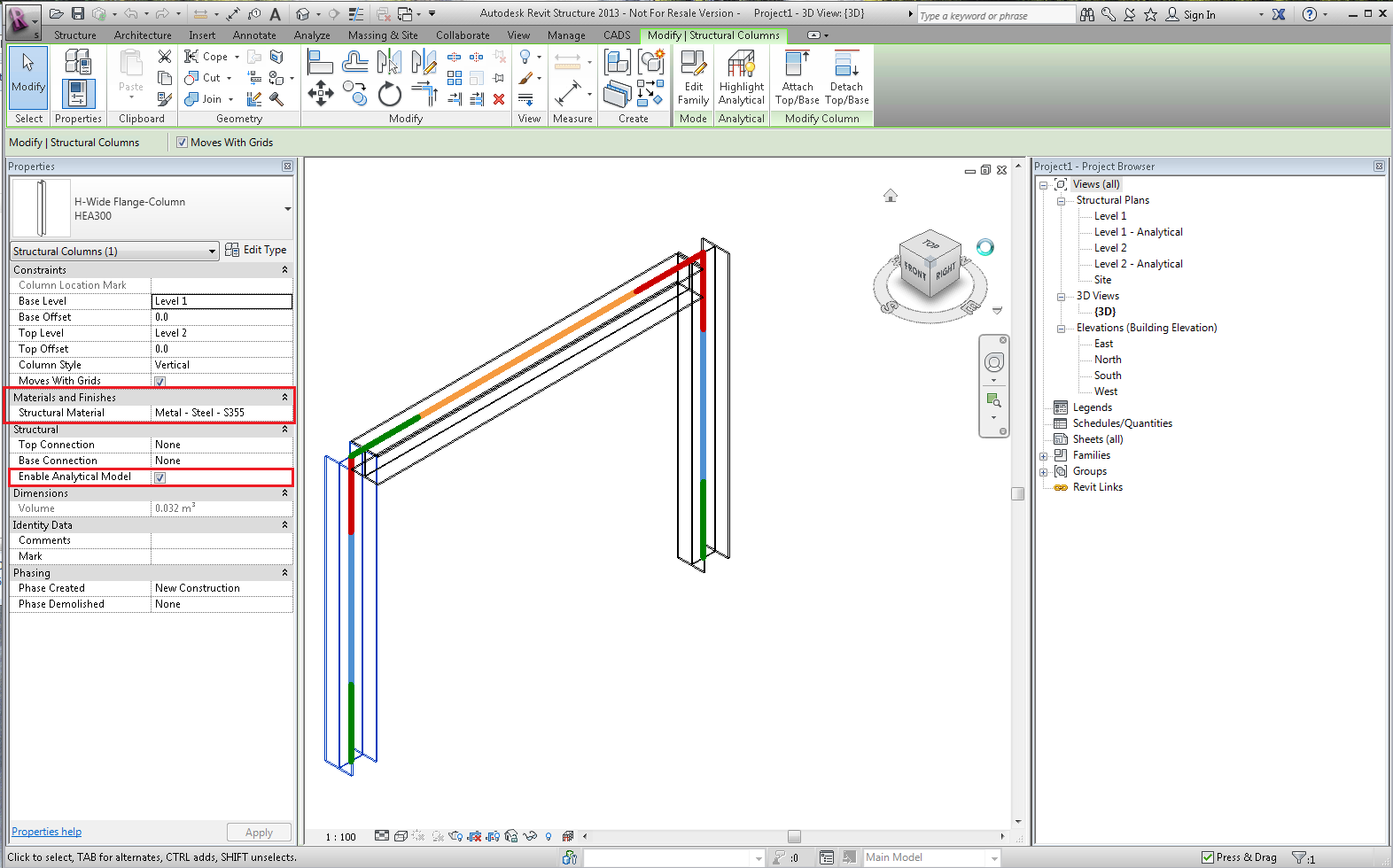This screenshot has width=1393, height=868.
Task: Toggle Moves With Grids in options bar
Action: tap(183, 143)
